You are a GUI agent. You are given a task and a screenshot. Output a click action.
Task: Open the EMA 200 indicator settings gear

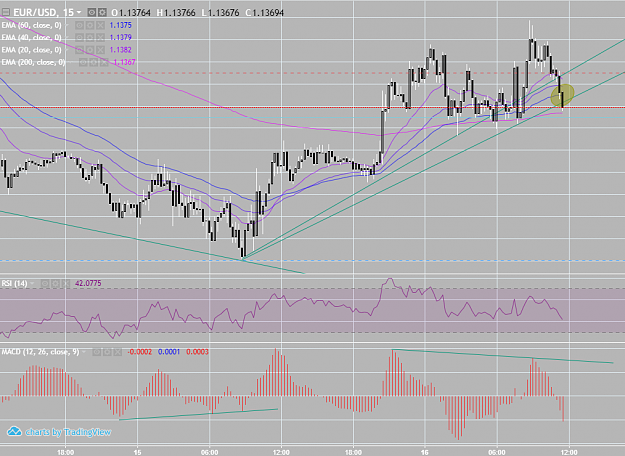pyautogui.click(x=94, y=63)
